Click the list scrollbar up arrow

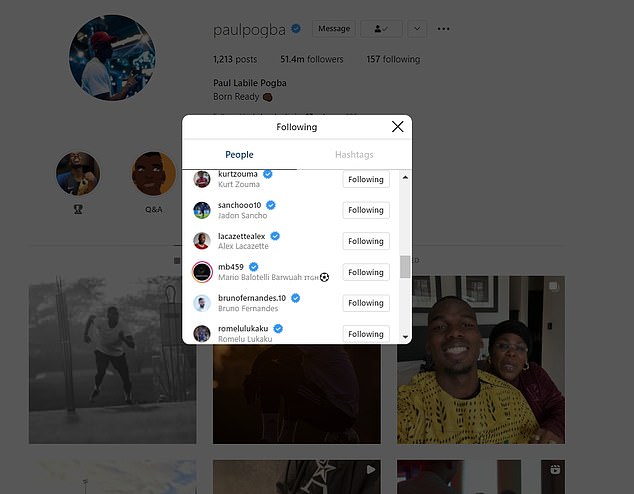click(x=405, y=177)
